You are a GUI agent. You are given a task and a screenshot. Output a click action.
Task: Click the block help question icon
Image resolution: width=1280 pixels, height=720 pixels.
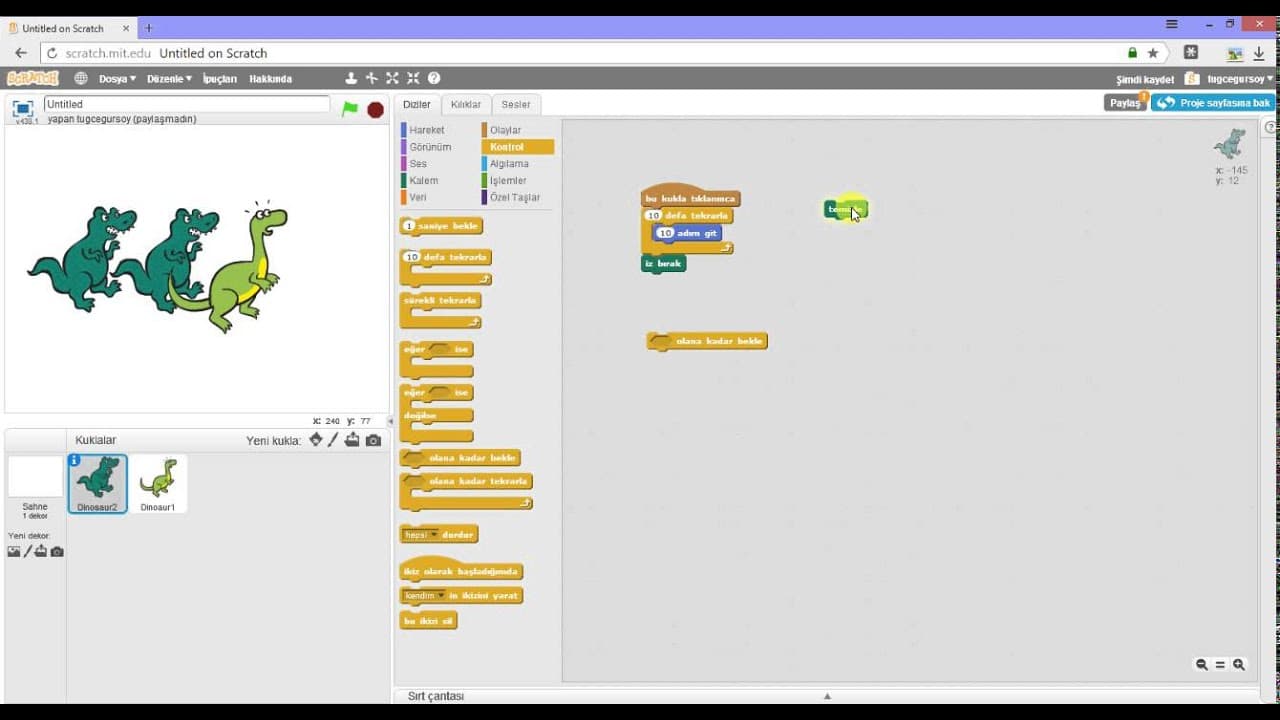434,78
